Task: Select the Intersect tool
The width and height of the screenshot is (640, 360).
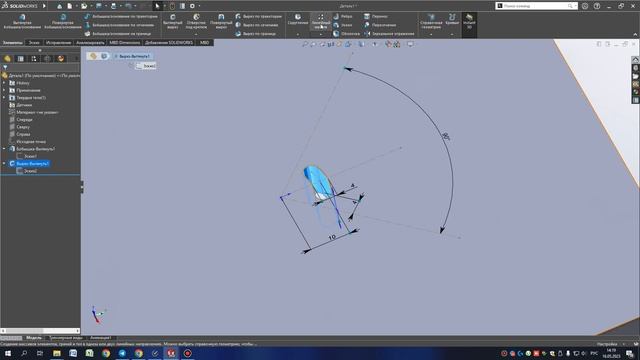Action: coord(380,25)
